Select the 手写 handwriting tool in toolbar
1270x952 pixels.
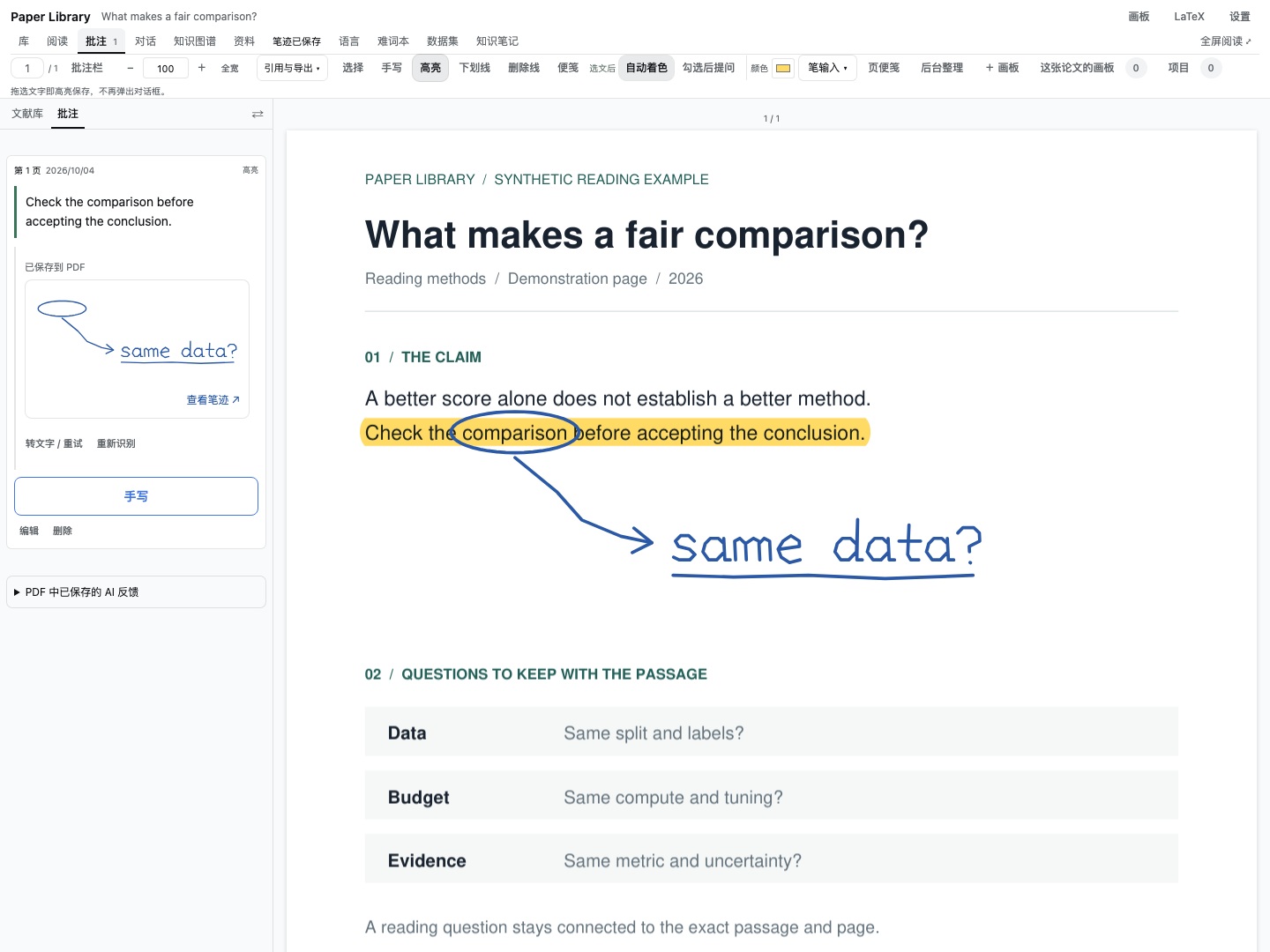click(x=392, y=68)
